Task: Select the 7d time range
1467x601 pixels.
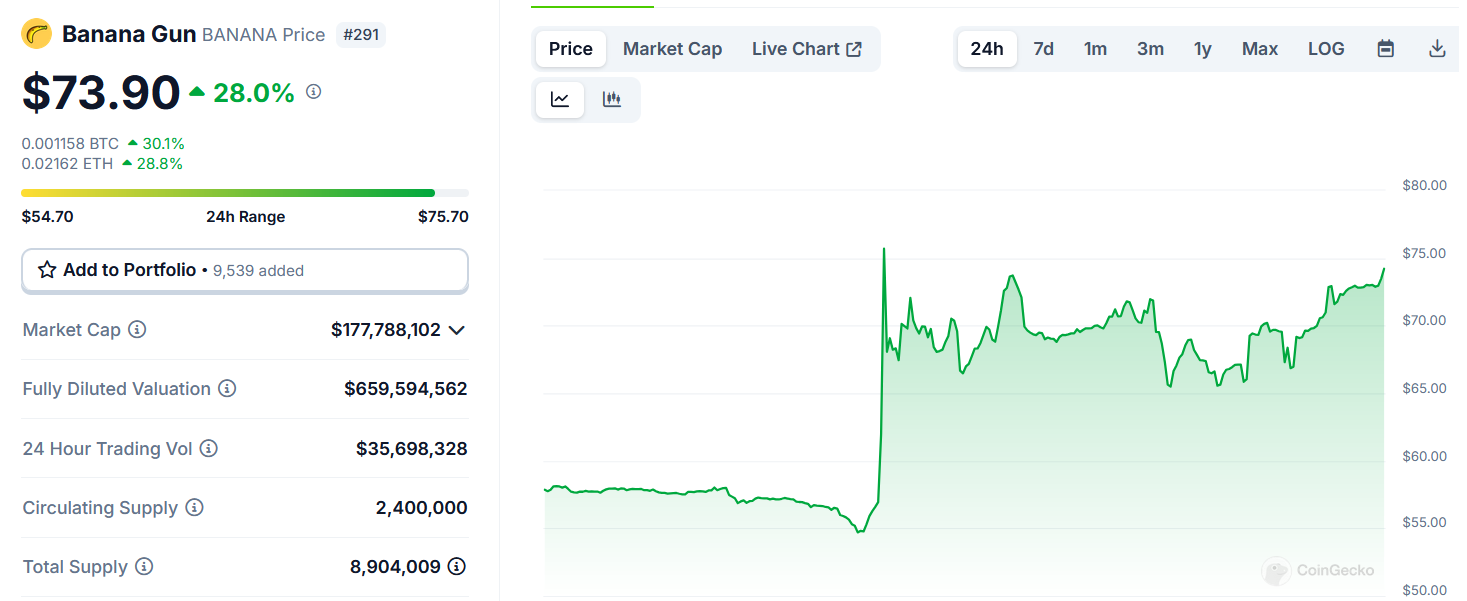Action: (1043, 49)
